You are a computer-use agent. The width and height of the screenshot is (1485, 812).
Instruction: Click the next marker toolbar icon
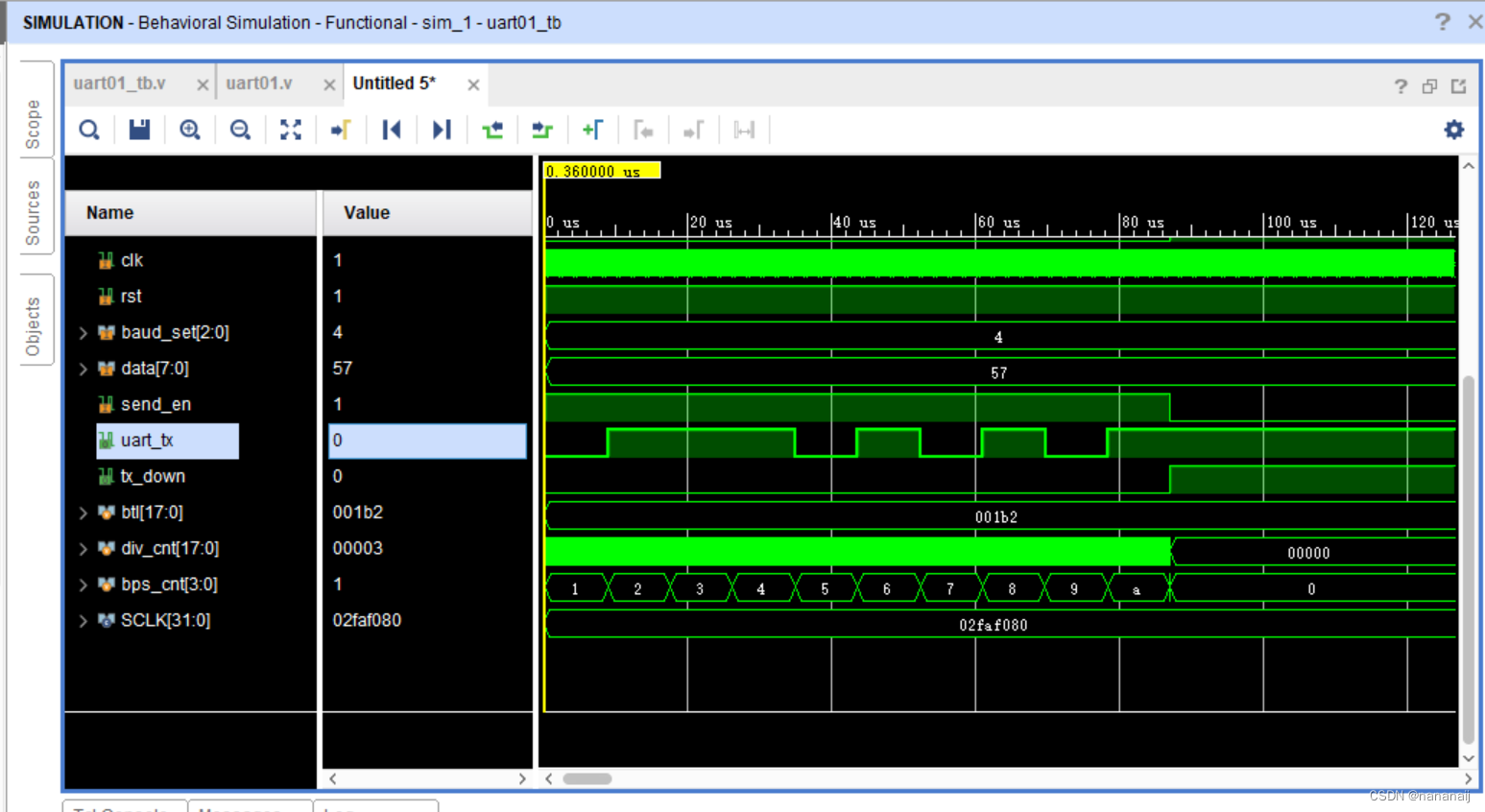693,130
